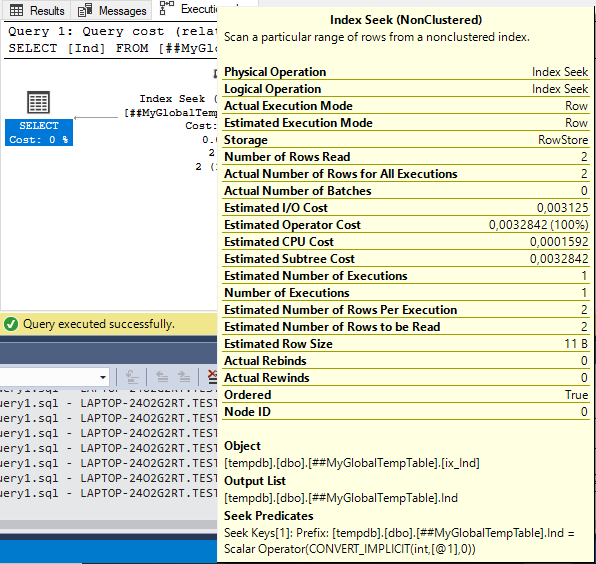Click the Increase Indent toolbar icon
The height and width of the screenshot is (564, 596).
pos(184,377)
